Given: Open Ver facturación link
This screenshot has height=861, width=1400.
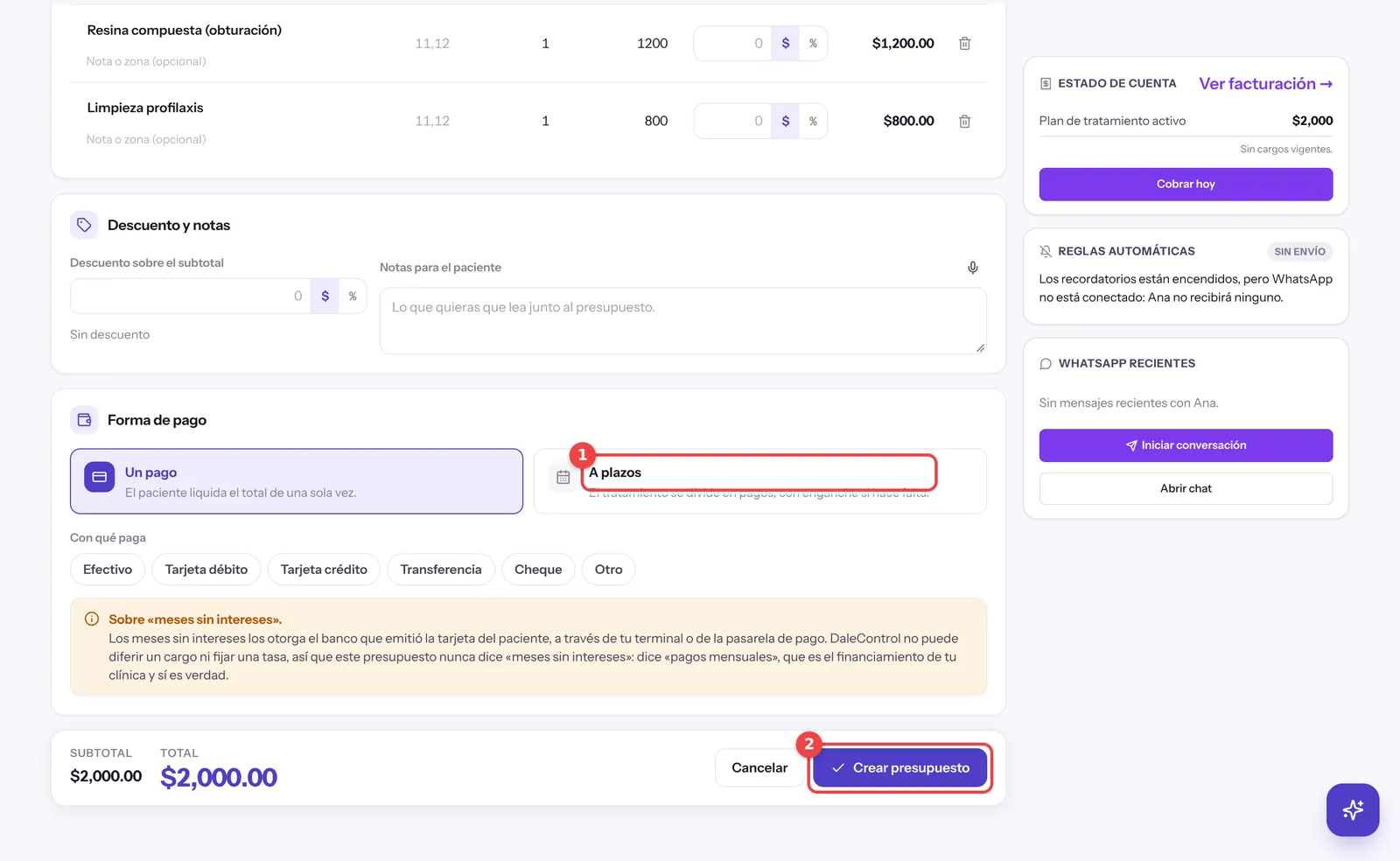Looking at the screenshot, I should pyautogui.click(x=1265, y=84).
